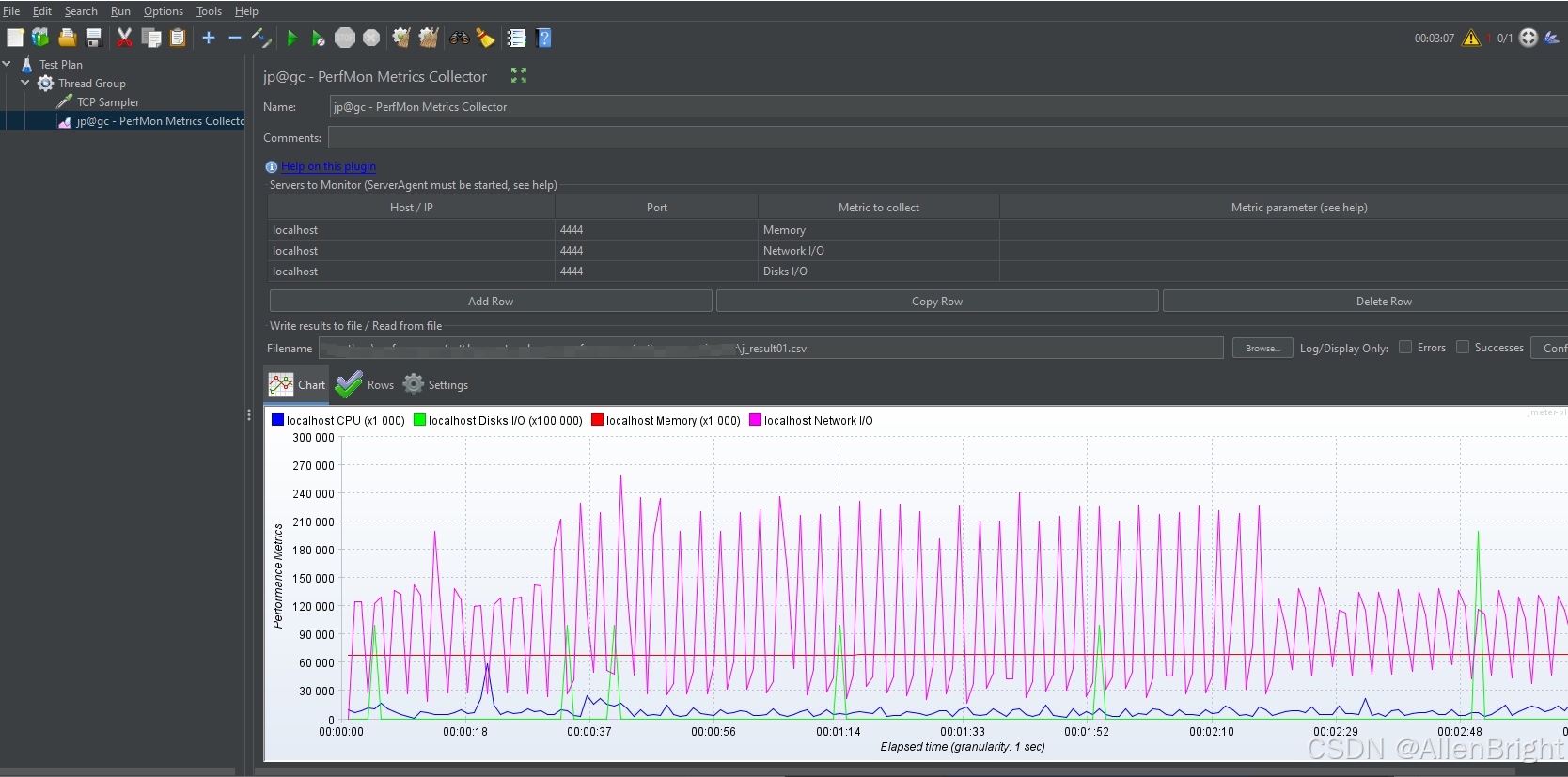Collapse the Thread Group tree node

[x=25, y=83]
